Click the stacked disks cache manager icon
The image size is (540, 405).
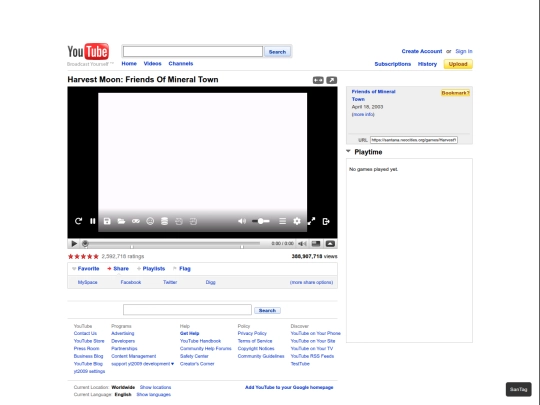click(x=165, y=221)
